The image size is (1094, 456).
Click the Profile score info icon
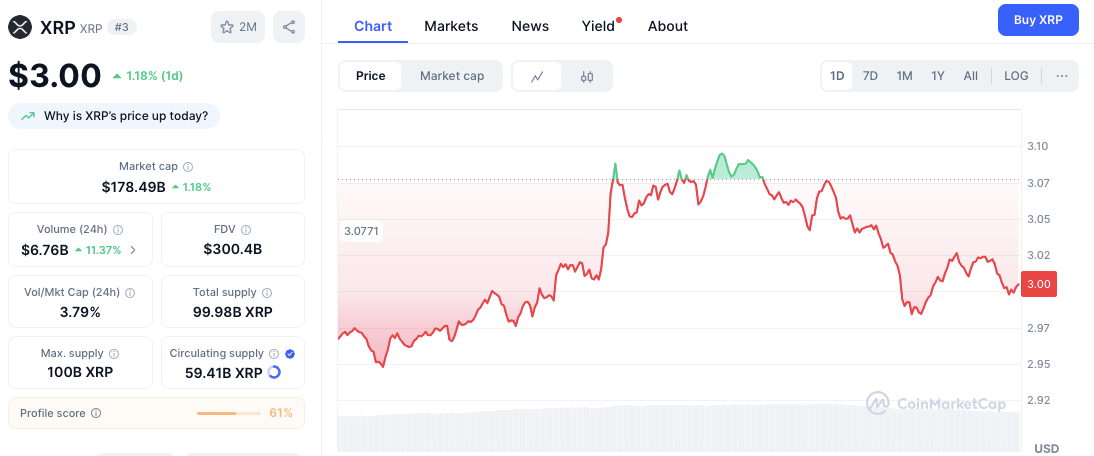point(96,413)
